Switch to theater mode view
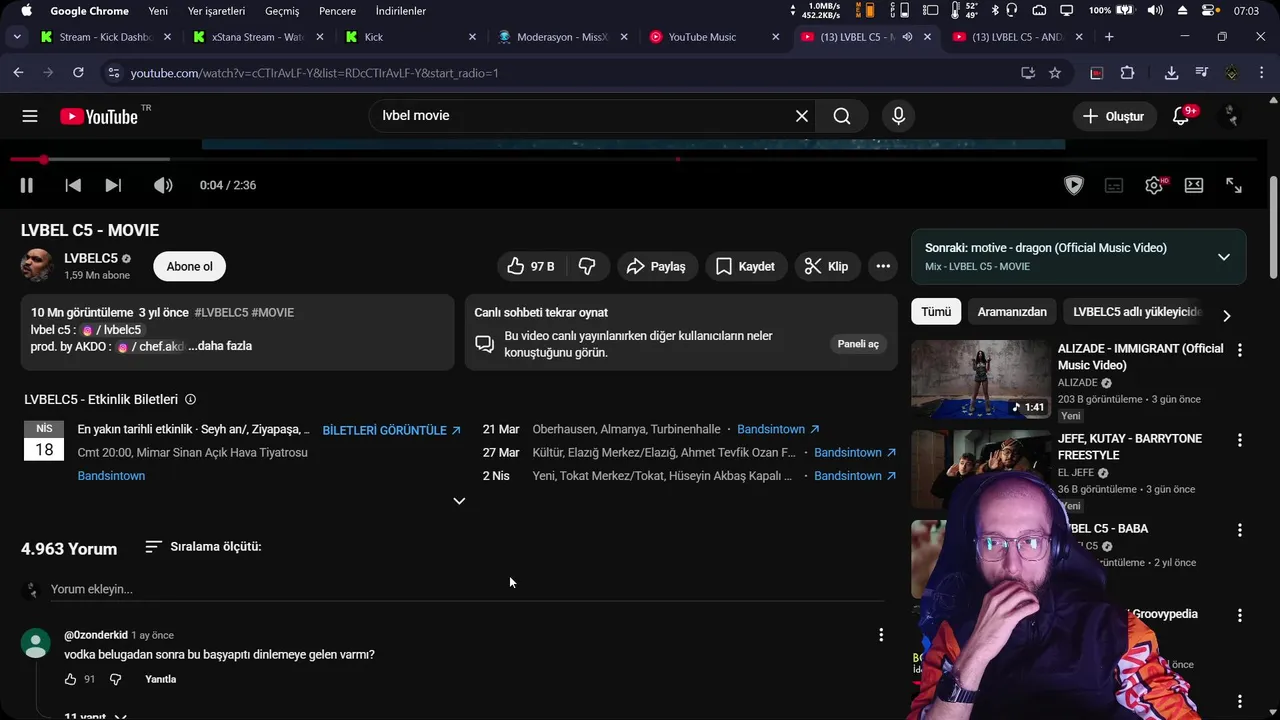The height and width of the screenshot is (720, 1280). [1194, 185]
